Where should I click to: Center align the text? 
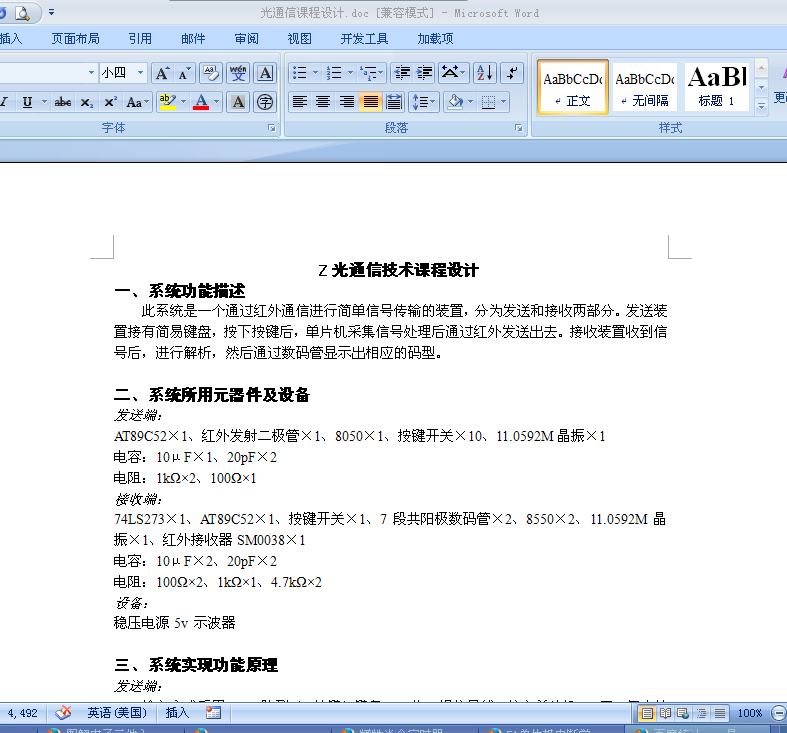[323, 102]
